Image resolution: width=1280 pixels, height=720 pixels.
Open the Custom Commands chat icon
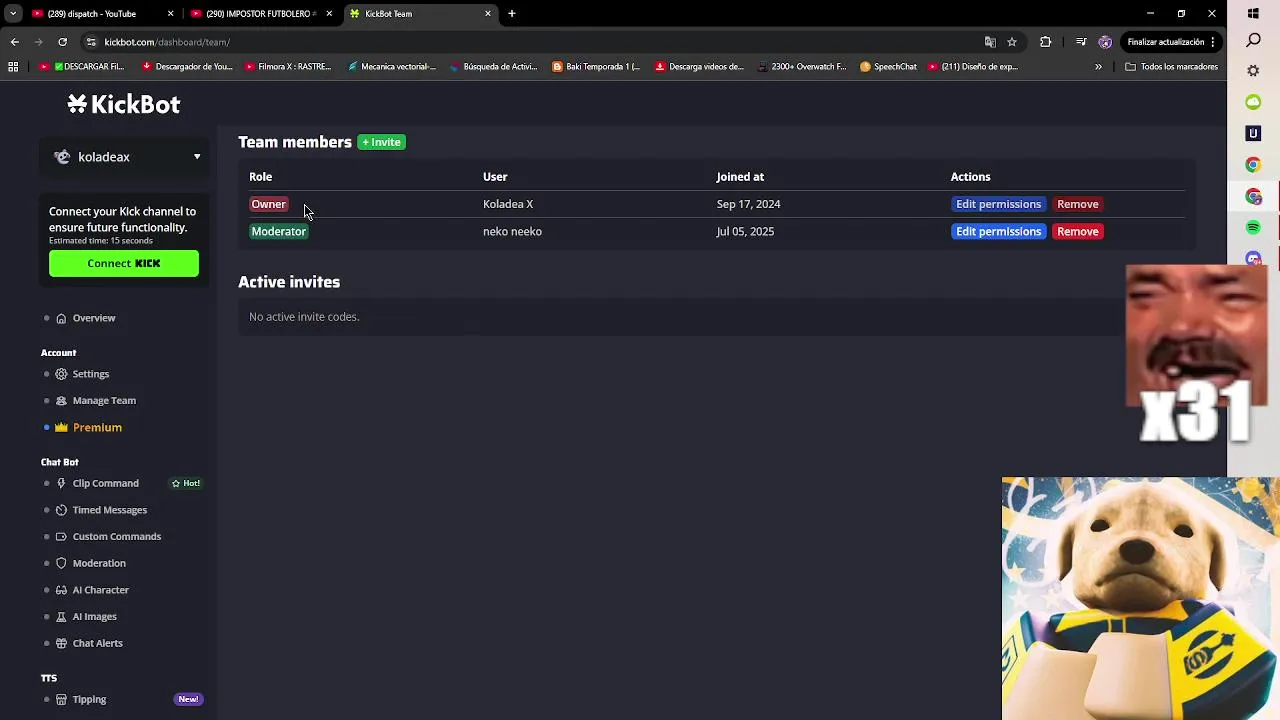[61, 537]
